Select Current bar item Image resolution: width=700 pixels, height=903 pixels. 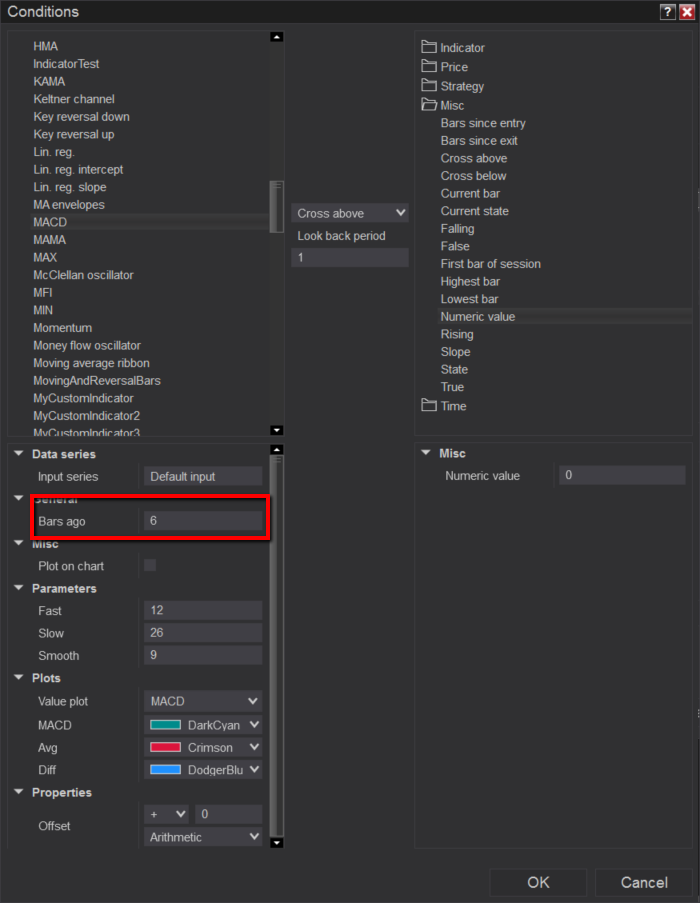point(470,194)
